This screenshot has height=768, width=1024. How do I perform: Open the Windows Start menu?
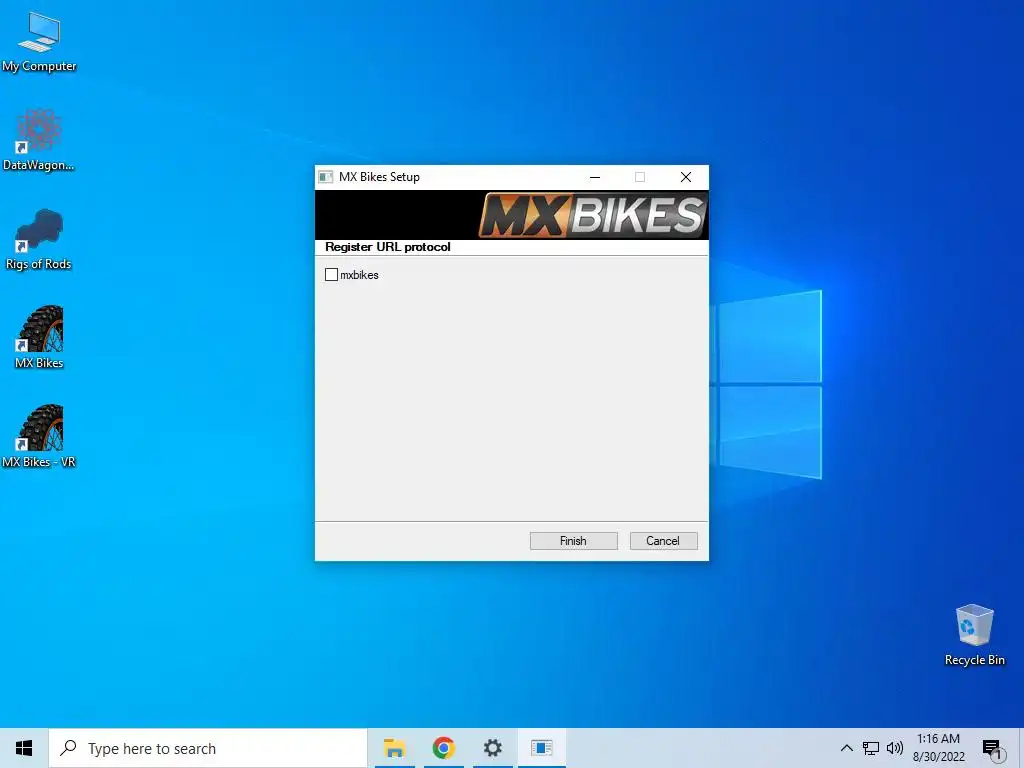pos(24,748)
